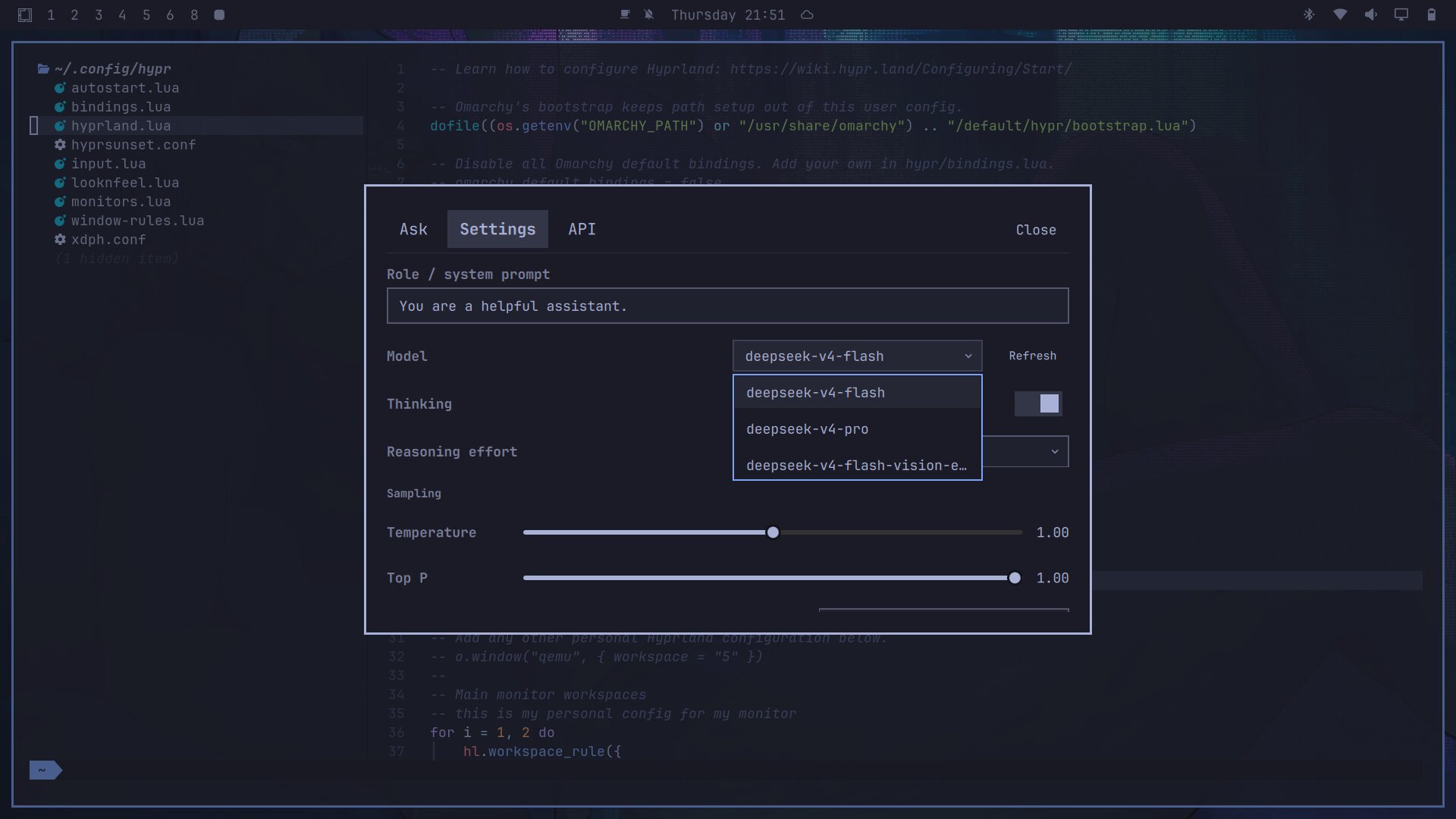
Task: Switch to the Ask tab
Action: click(413, 229)
